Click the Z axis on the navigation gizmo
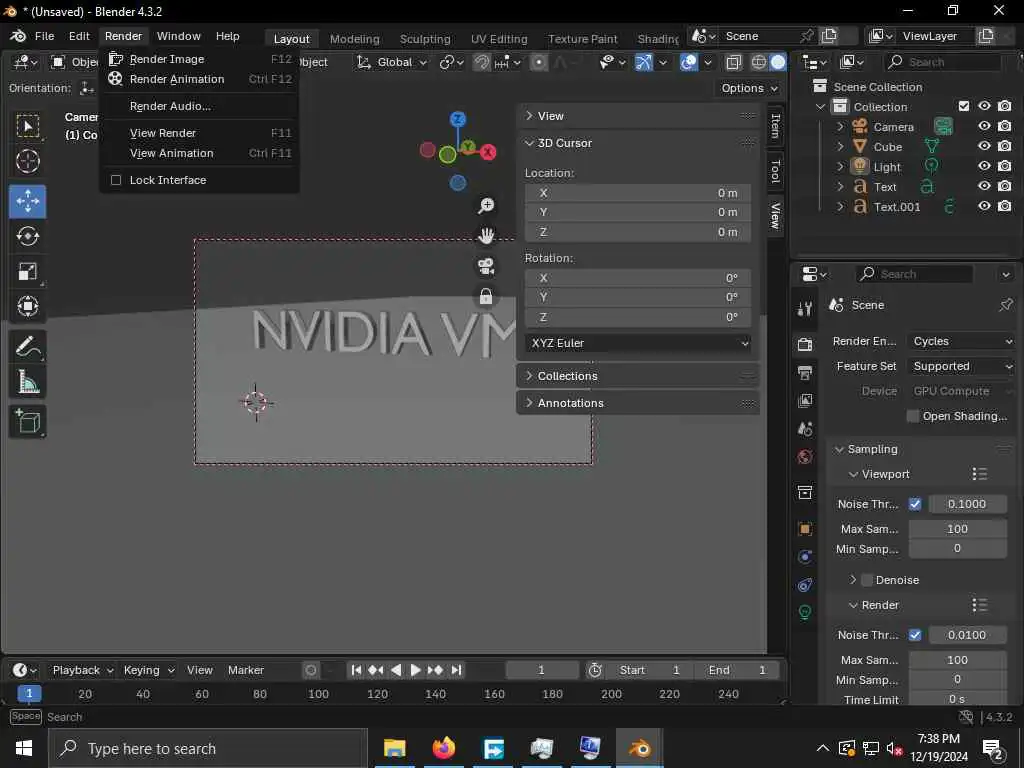This screenshot has height=768, width=1024. (458, 119)
